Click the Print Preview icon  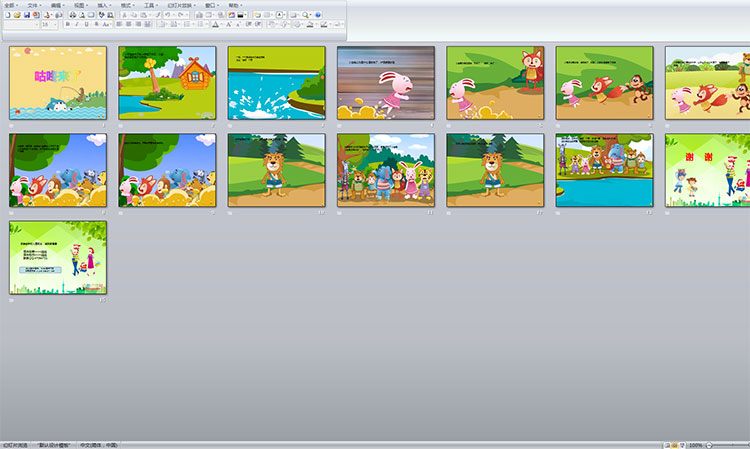click(x=81, y=15)
